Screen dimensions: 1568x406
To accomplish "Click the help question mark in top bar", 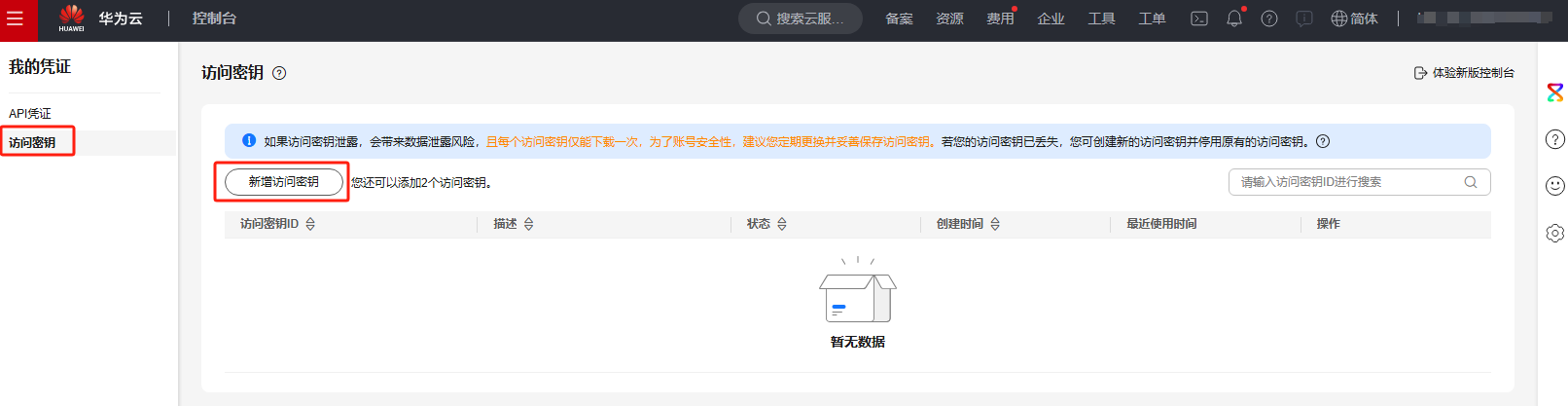I will click(1269, 18).
